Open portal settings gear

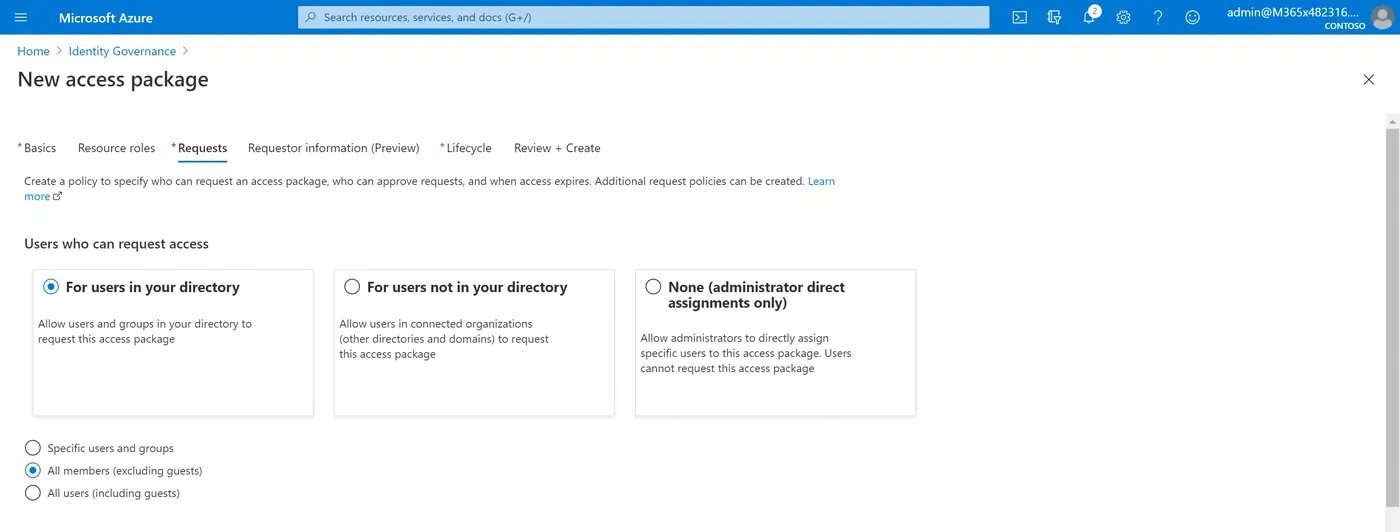click(x=1123, y=17)
